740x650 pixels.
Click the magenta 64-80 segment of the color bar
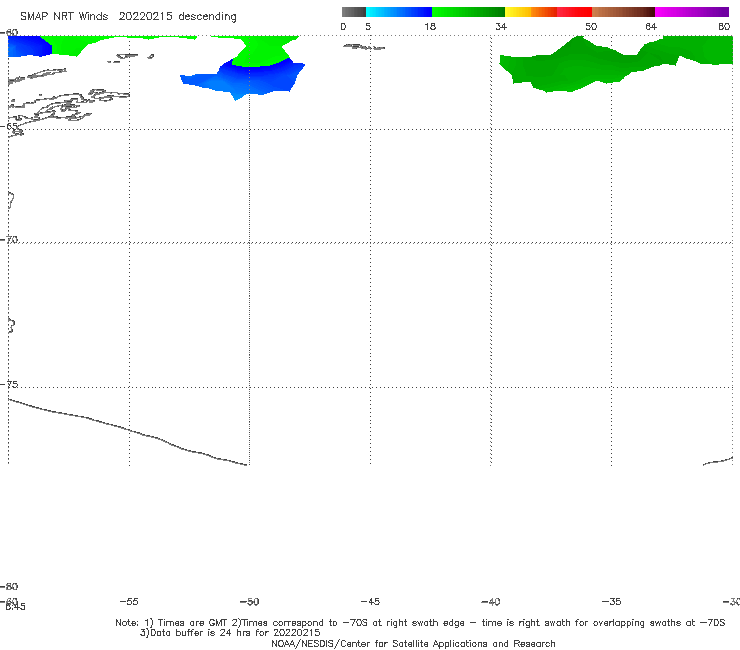click(692, 12)
